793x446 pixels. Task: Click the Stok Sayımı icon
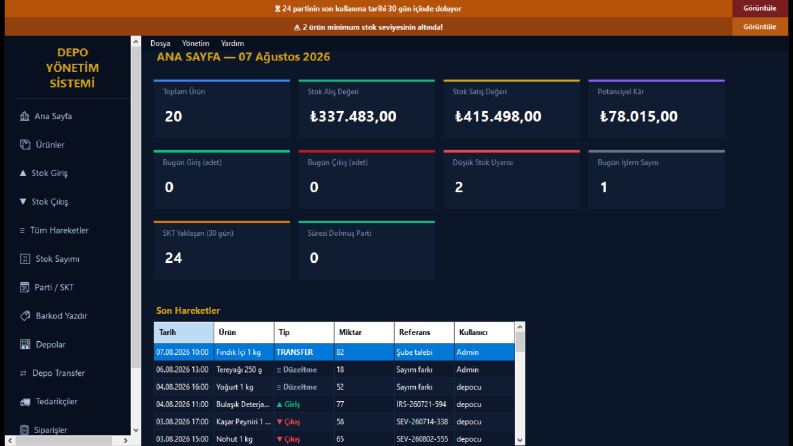pyautogui.click(x=25, y=259)
